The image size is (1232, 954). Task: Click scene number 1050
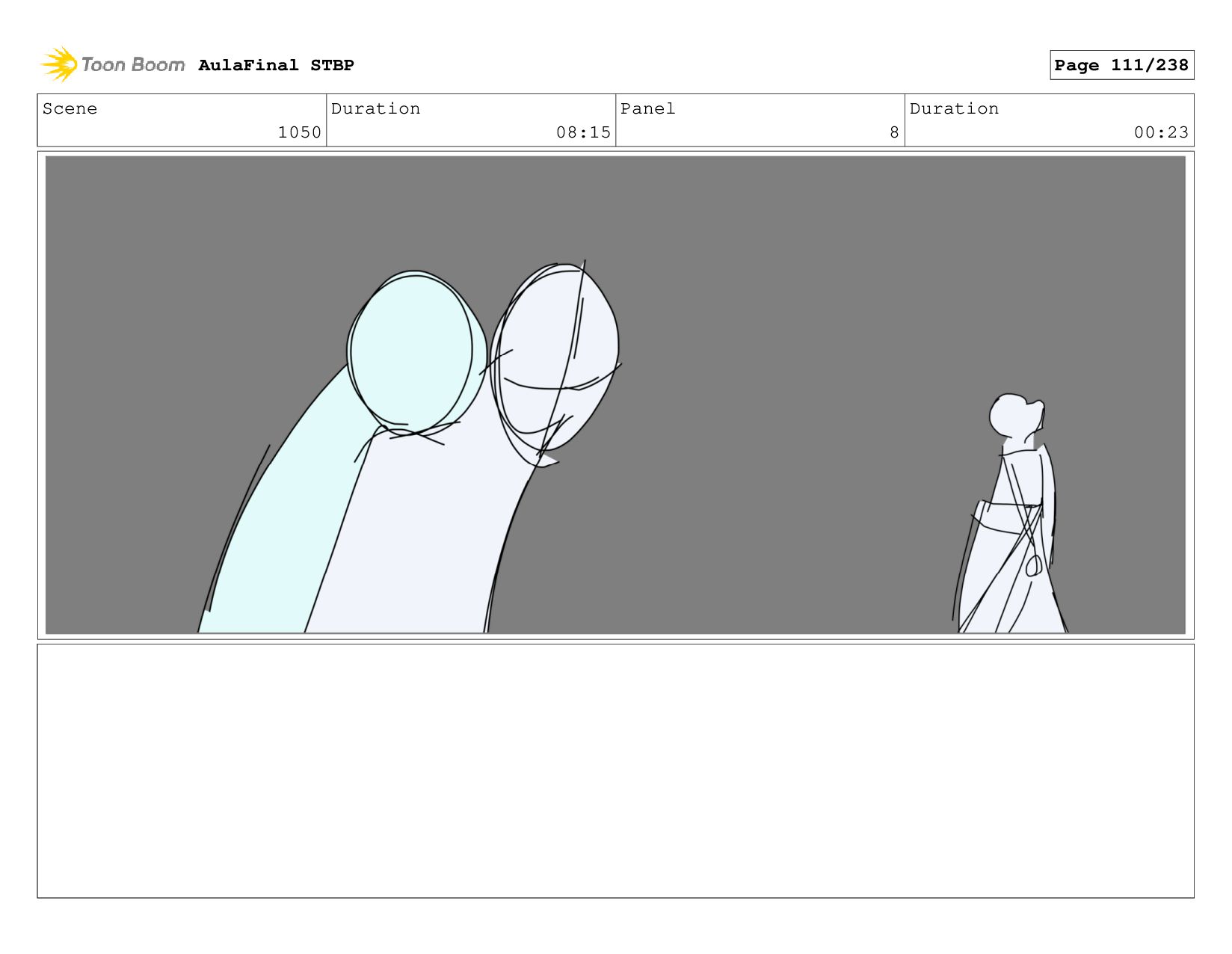tap(299, 132)
